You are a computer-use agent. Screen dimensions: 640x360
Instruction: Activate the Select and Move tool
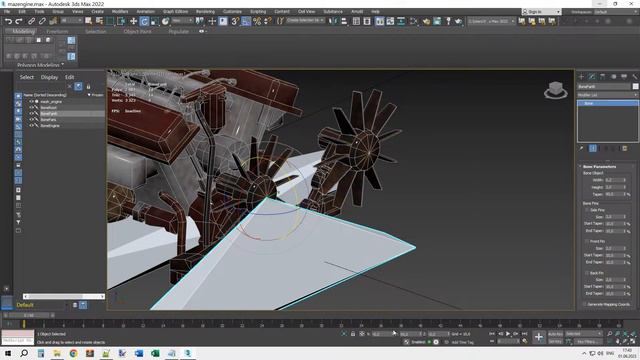pos(133,21)
